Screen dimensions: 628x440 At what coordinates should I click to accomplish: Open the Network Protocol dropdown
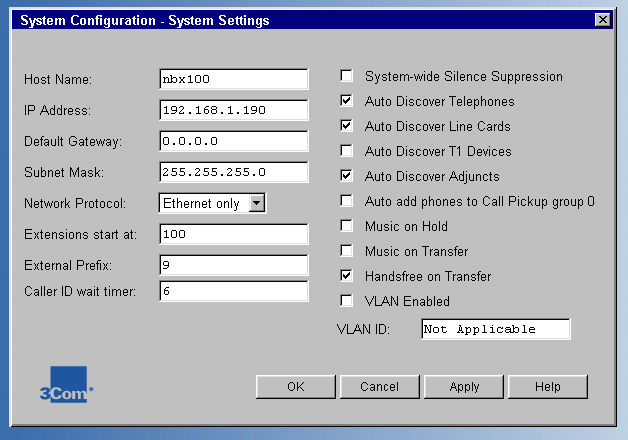256,203
